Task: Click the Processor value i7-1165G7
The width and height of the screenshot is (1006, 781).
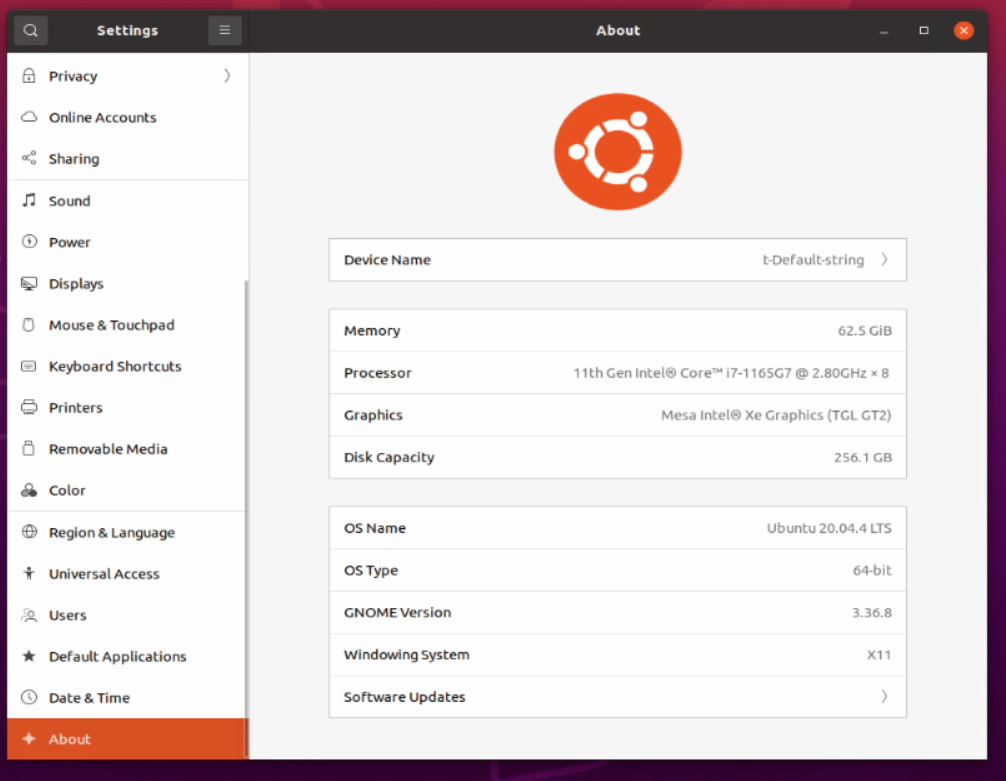Action: click(x=731, y=373)
